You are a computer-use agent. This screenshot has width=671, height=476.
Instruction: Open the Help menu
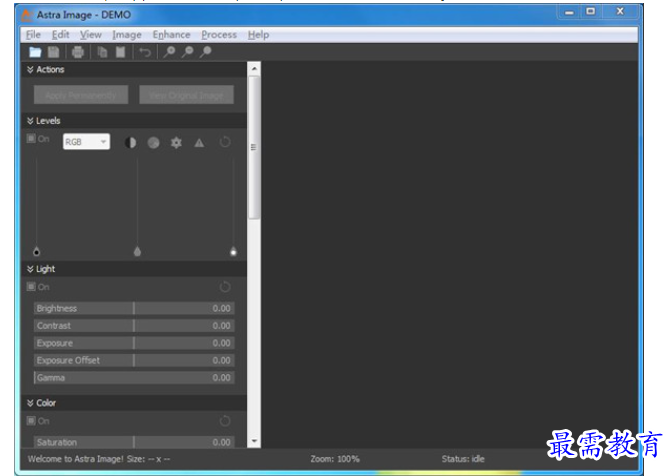click(258, 35)
